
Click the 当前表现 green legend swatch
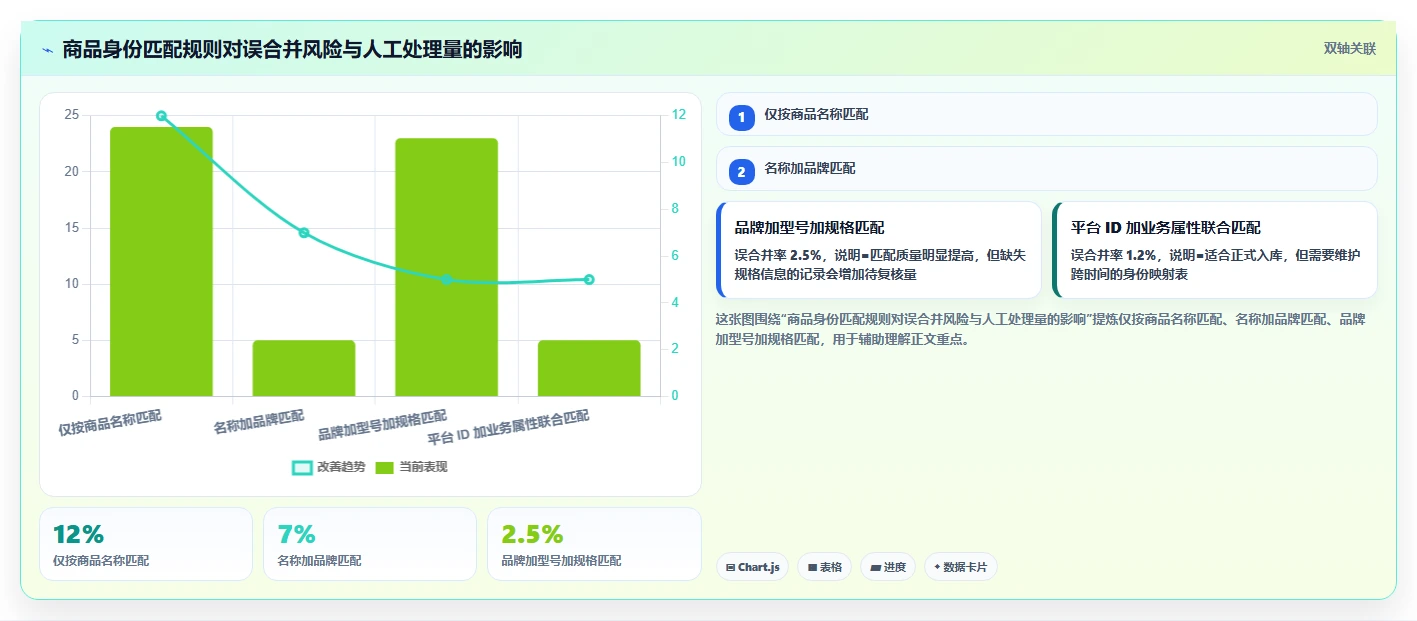[x=385, y=467]
